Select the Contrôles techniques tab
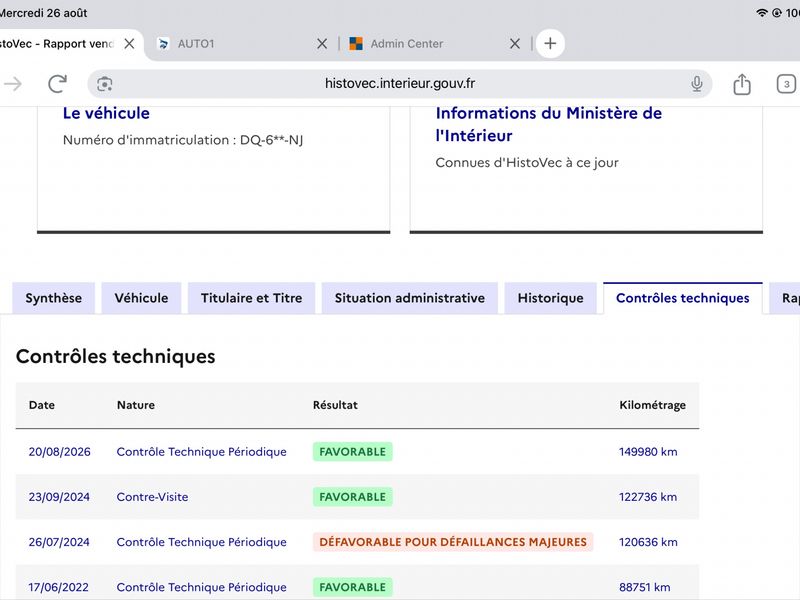 (x=683, y=298)
